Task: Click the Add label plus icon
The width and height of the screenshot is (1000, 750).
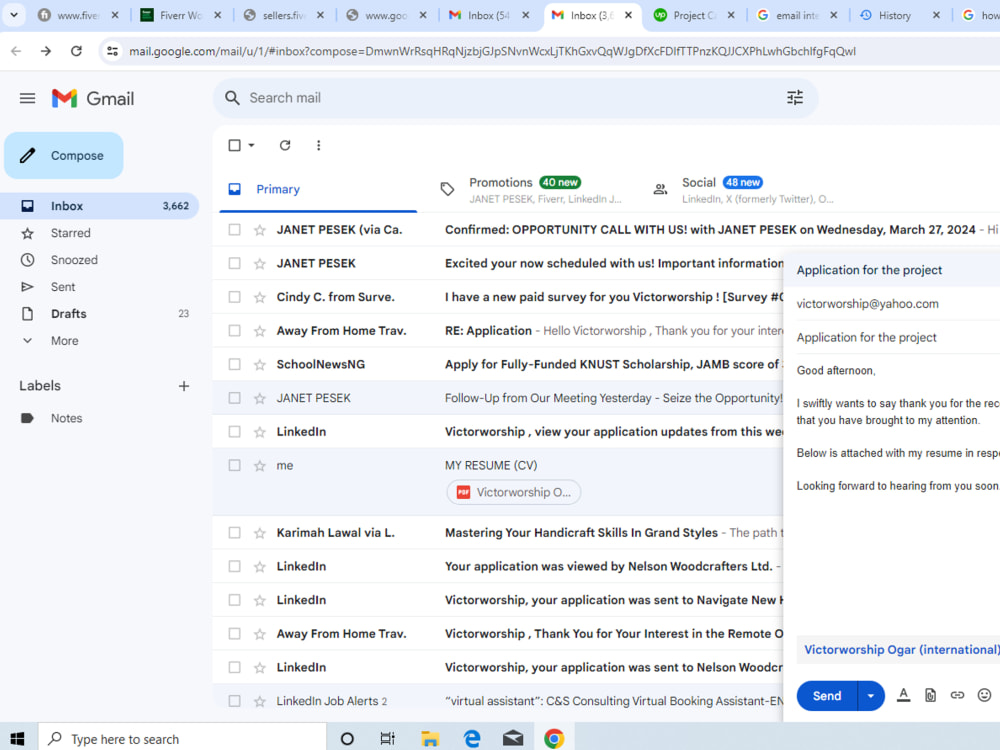Action: tap(184, 386)
